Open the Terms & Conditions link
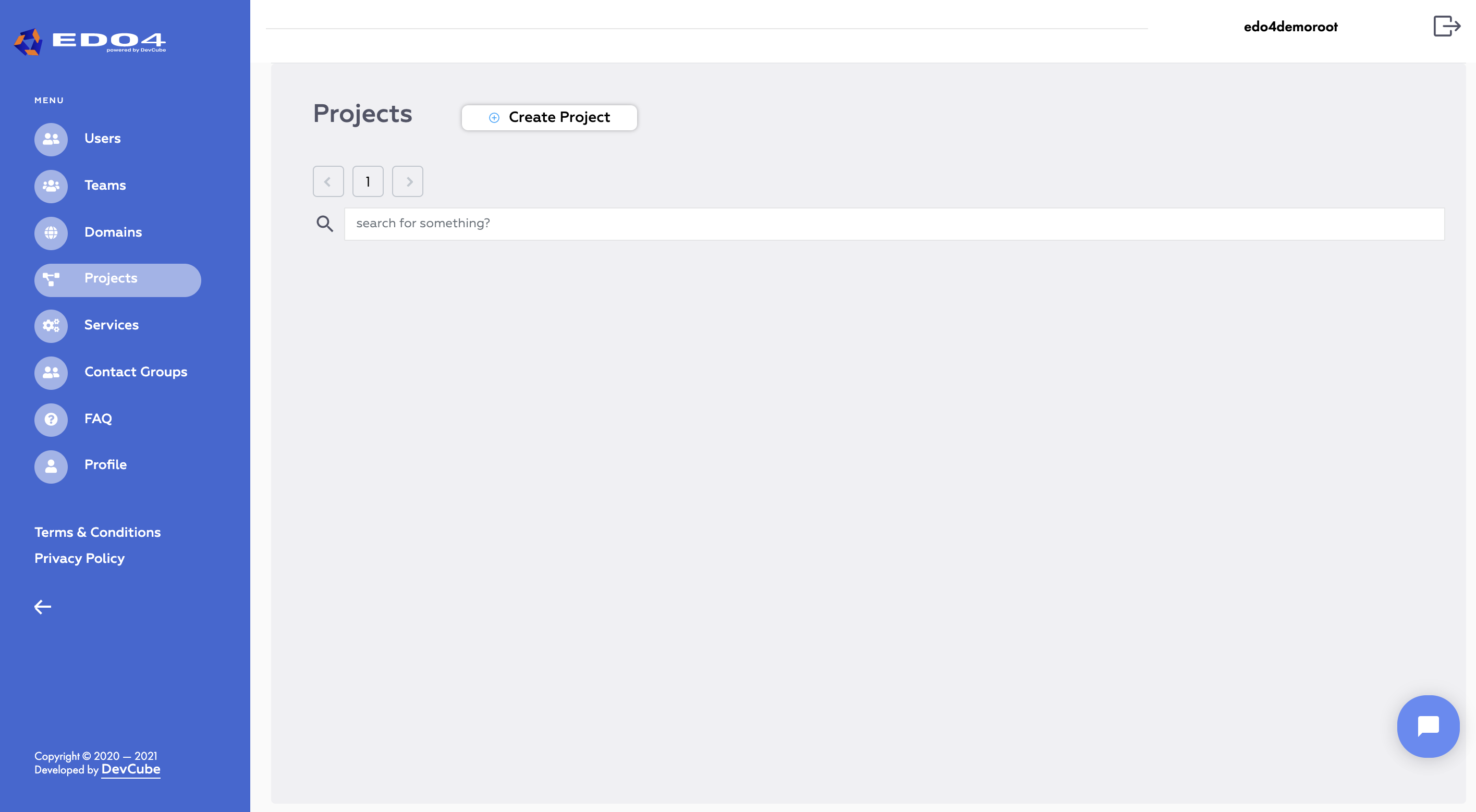The height and width of the screenshot is (812, 1476). [x=97, y=533]
